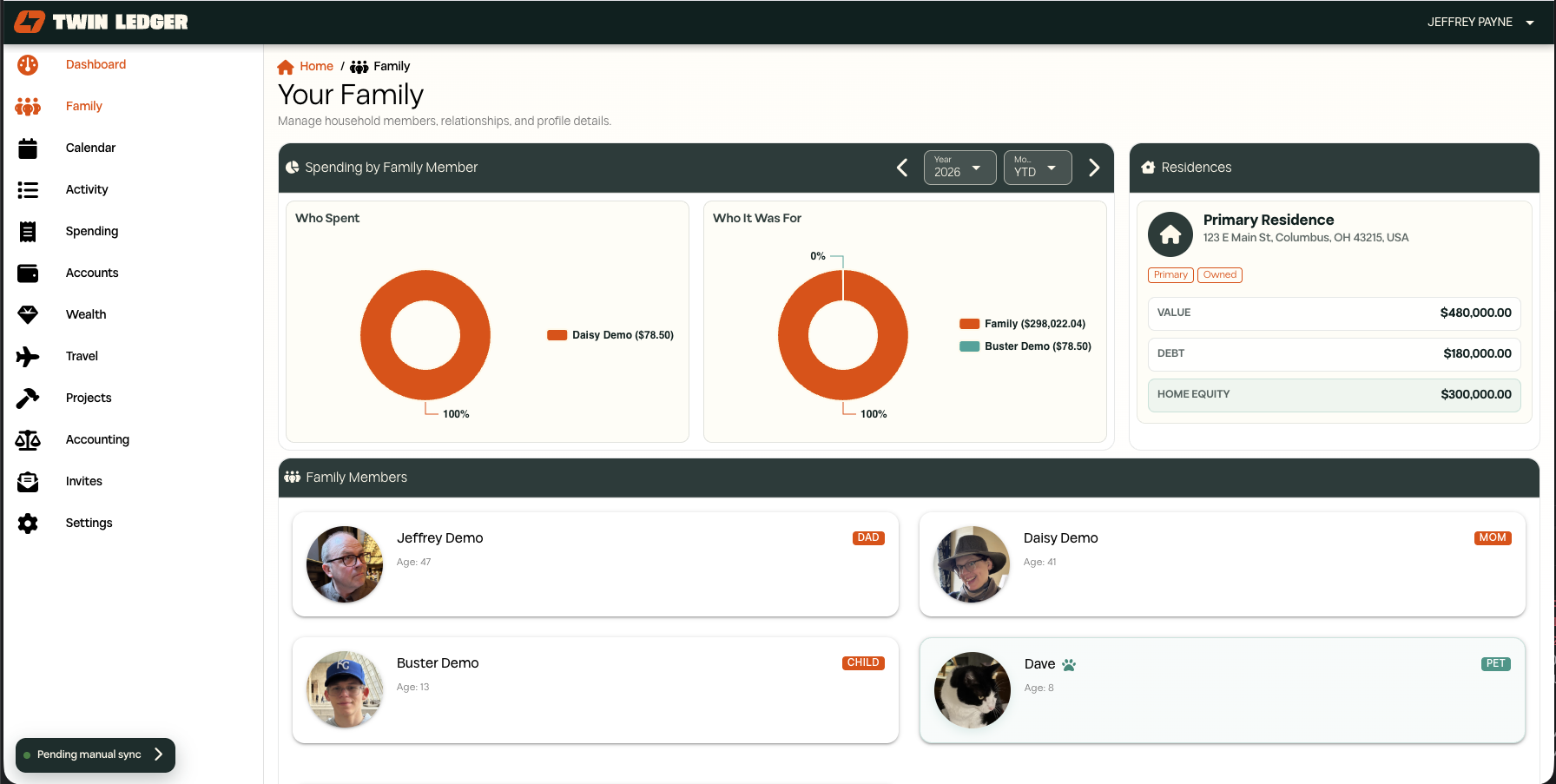Click Jeffrey Demo's profile photo
The height and width of the screenshot is (784, 1556).
(345, 564)
